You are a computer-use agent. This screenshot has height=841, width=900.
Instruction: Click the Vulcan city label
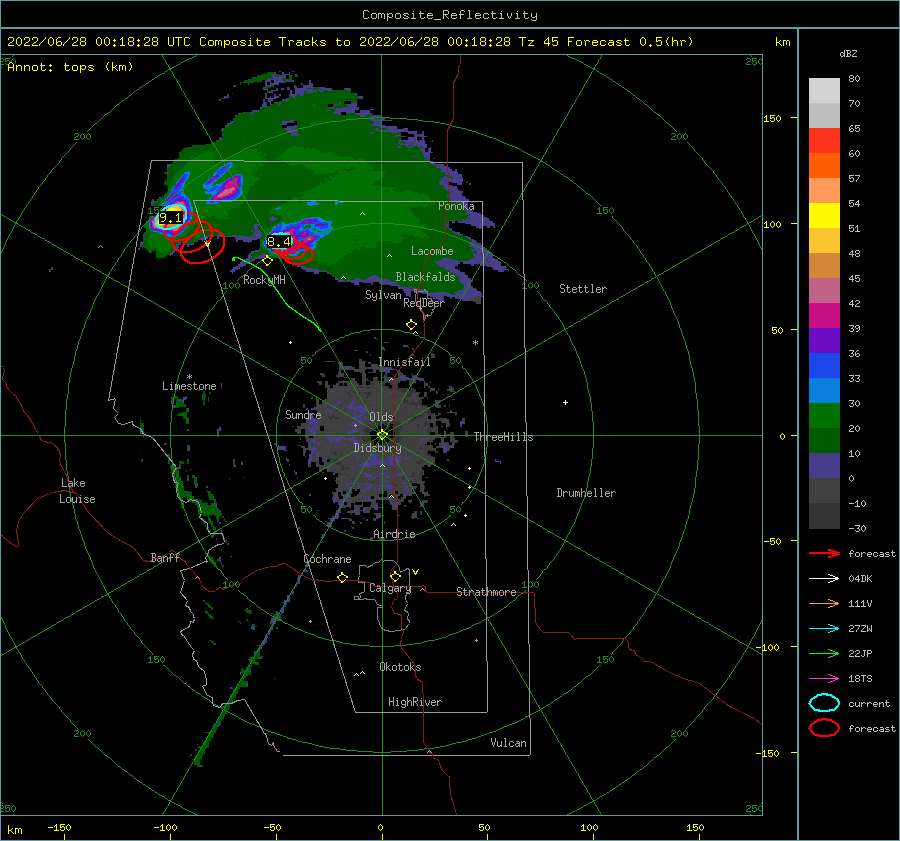[x=509, y=743]
